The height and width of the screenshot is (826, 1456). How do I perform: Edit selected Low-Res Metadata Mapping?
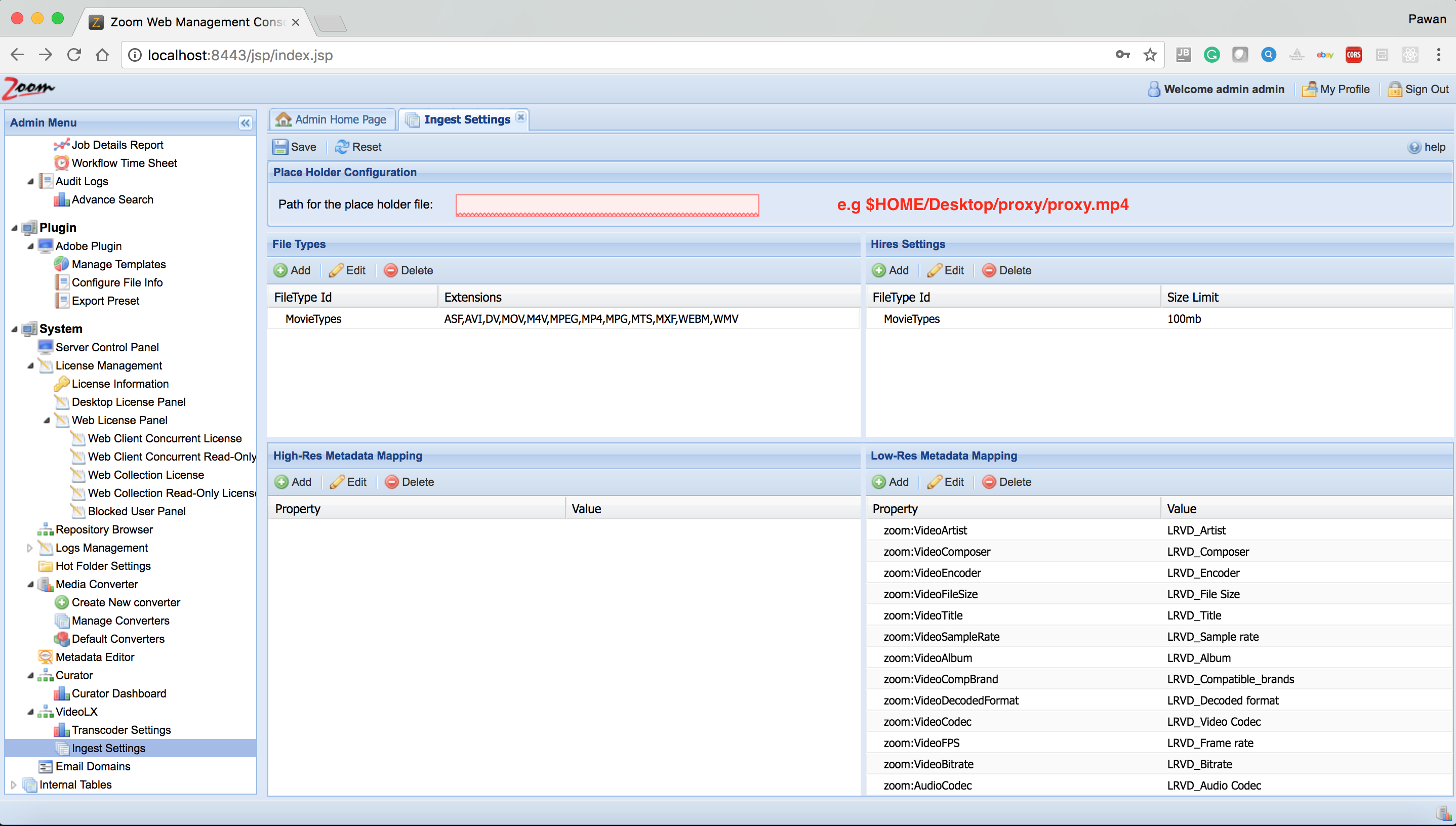pos(946,482)
